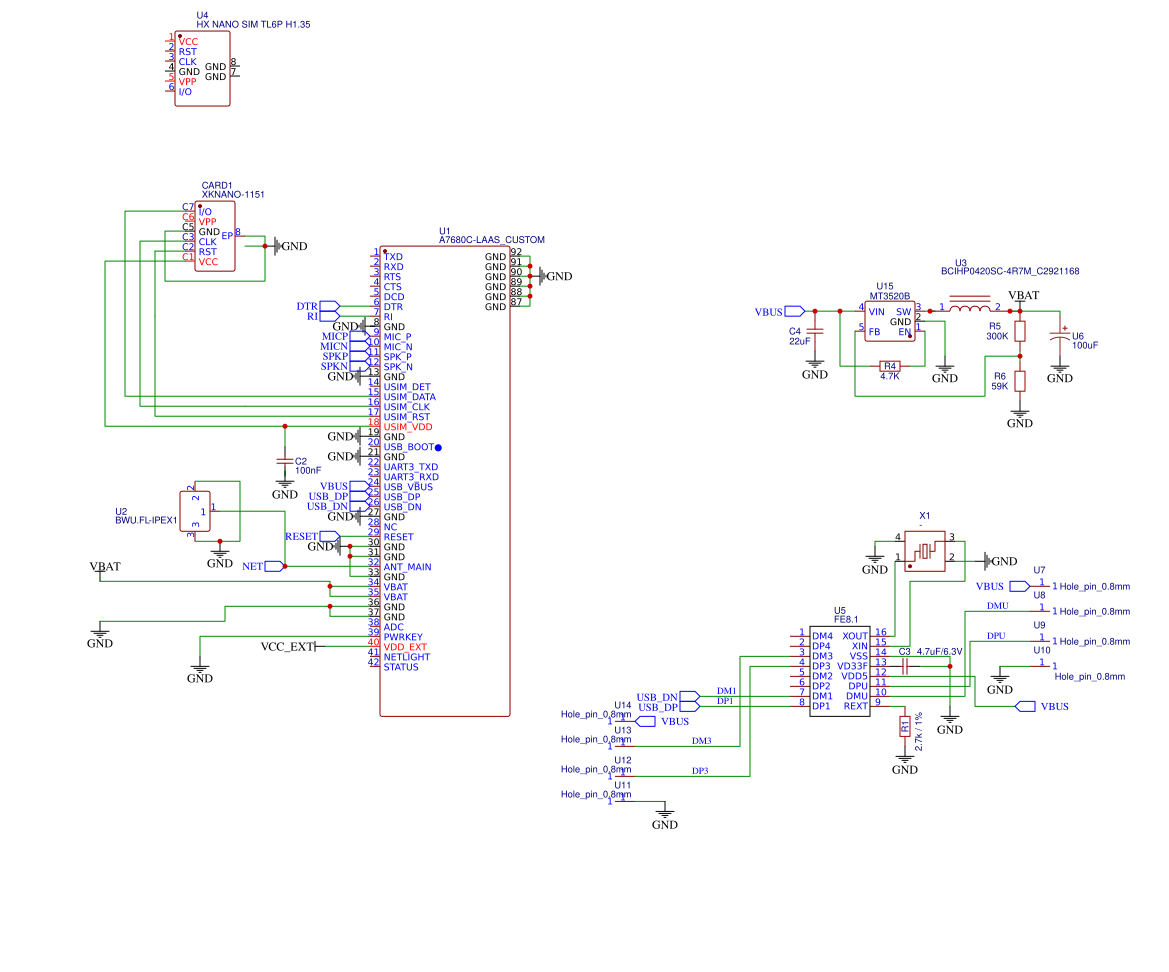Viewport: 1169px width, 972px height.
Task: Select the C3 4.7uF/6.3V capacitor symbol
Action: (x=904, y=666)
